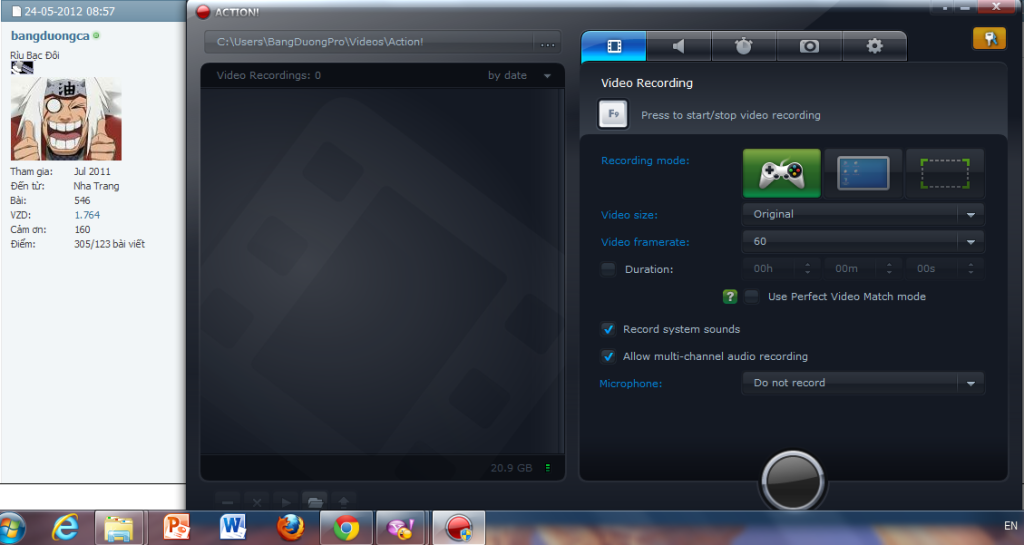Launch Firefox from the taskbar

[x=291, y=527]
